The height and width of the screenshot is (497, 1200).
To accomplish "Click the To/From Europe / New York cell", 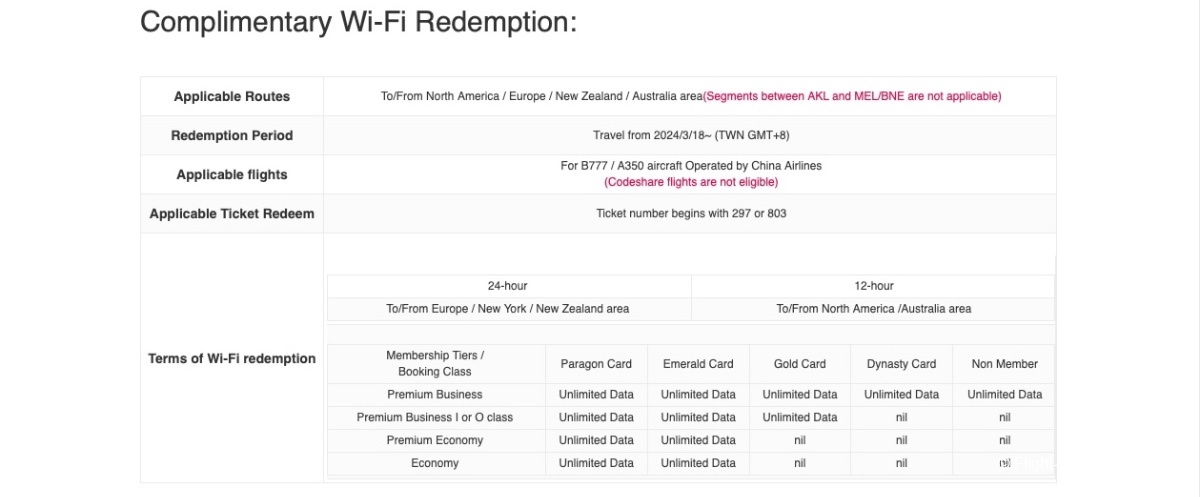I will (508, 309).
